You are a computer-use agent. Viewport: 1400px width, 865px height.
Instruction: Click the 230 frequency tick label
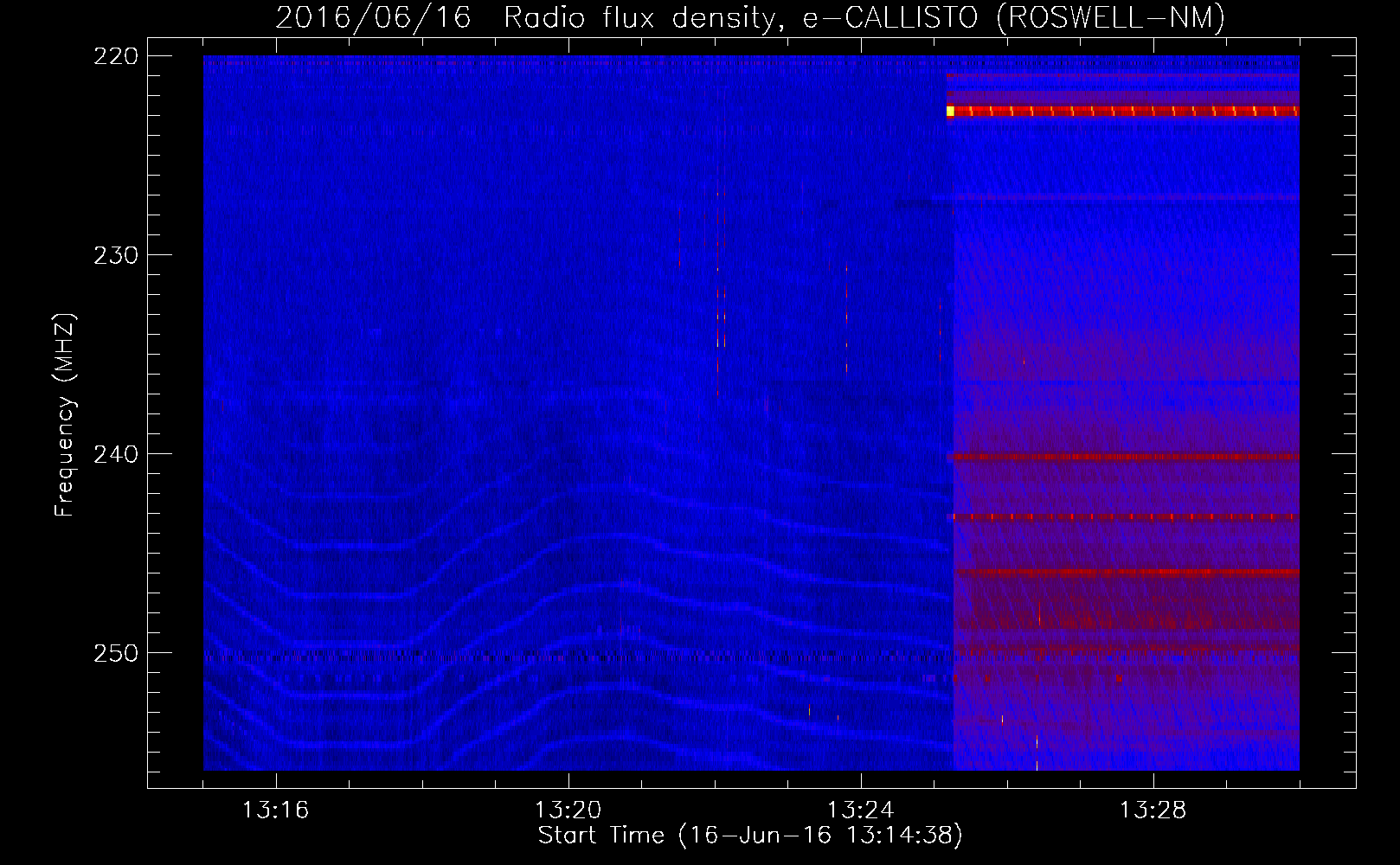(116, 255)
